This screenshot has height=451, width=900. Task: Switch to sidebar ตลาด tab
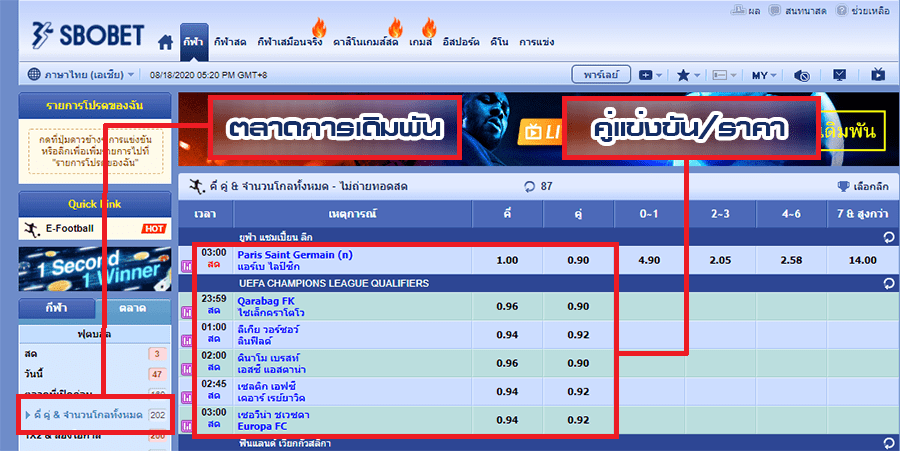[x=133, y=308]
